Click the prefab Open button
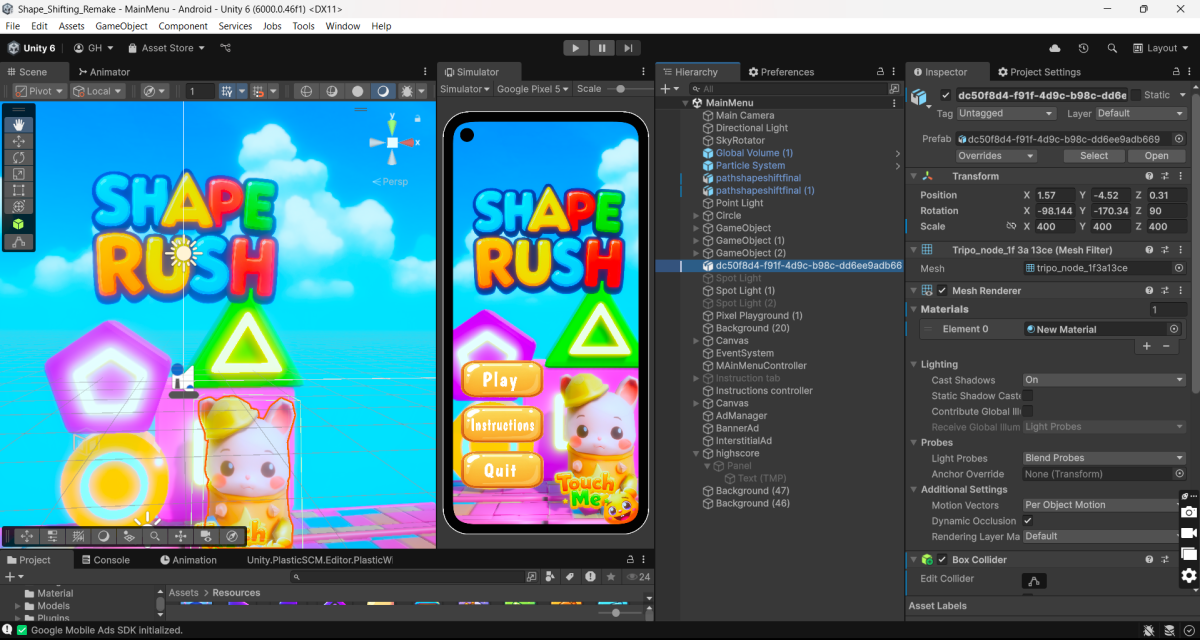This screenshot has height=640, width=1200. [x=1156, y=156]
